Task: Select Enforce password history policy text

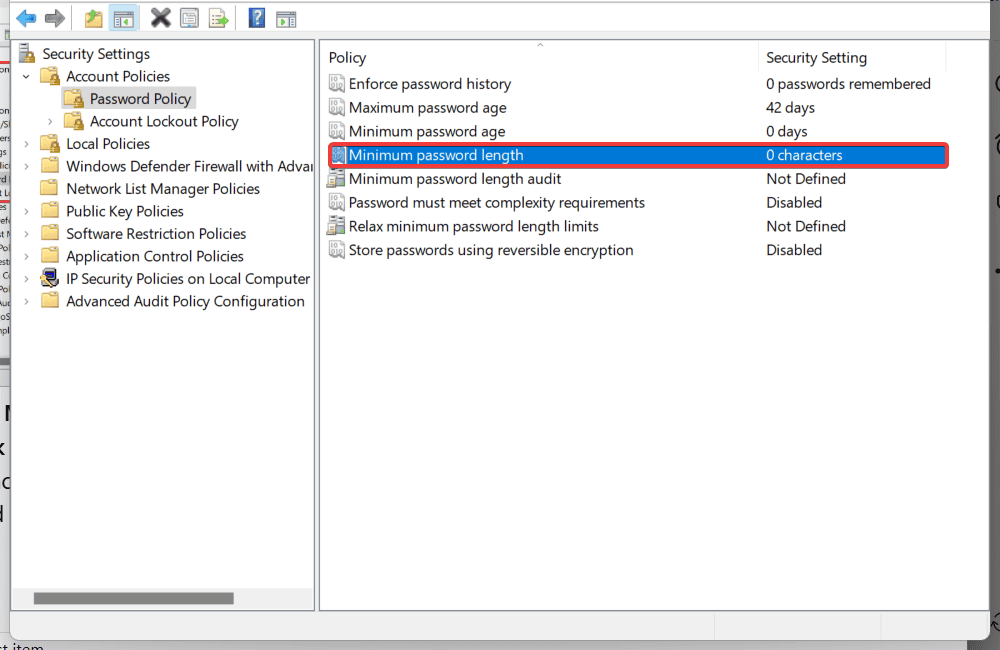Action: point(430,84)
